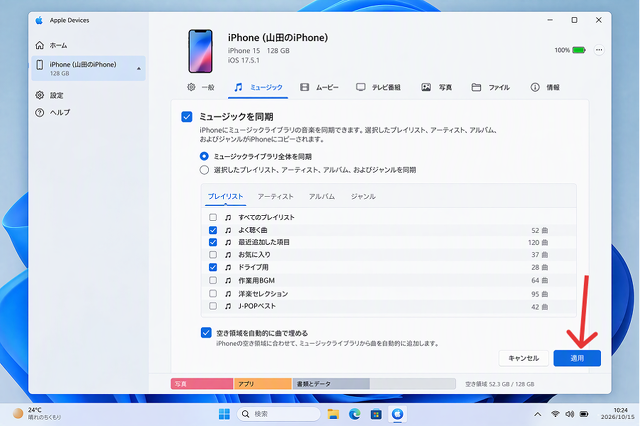Click the Apple logo in title bar
The width and height of the screenshot is (640, 426).
pyautogui.click(x=39, y=20)
